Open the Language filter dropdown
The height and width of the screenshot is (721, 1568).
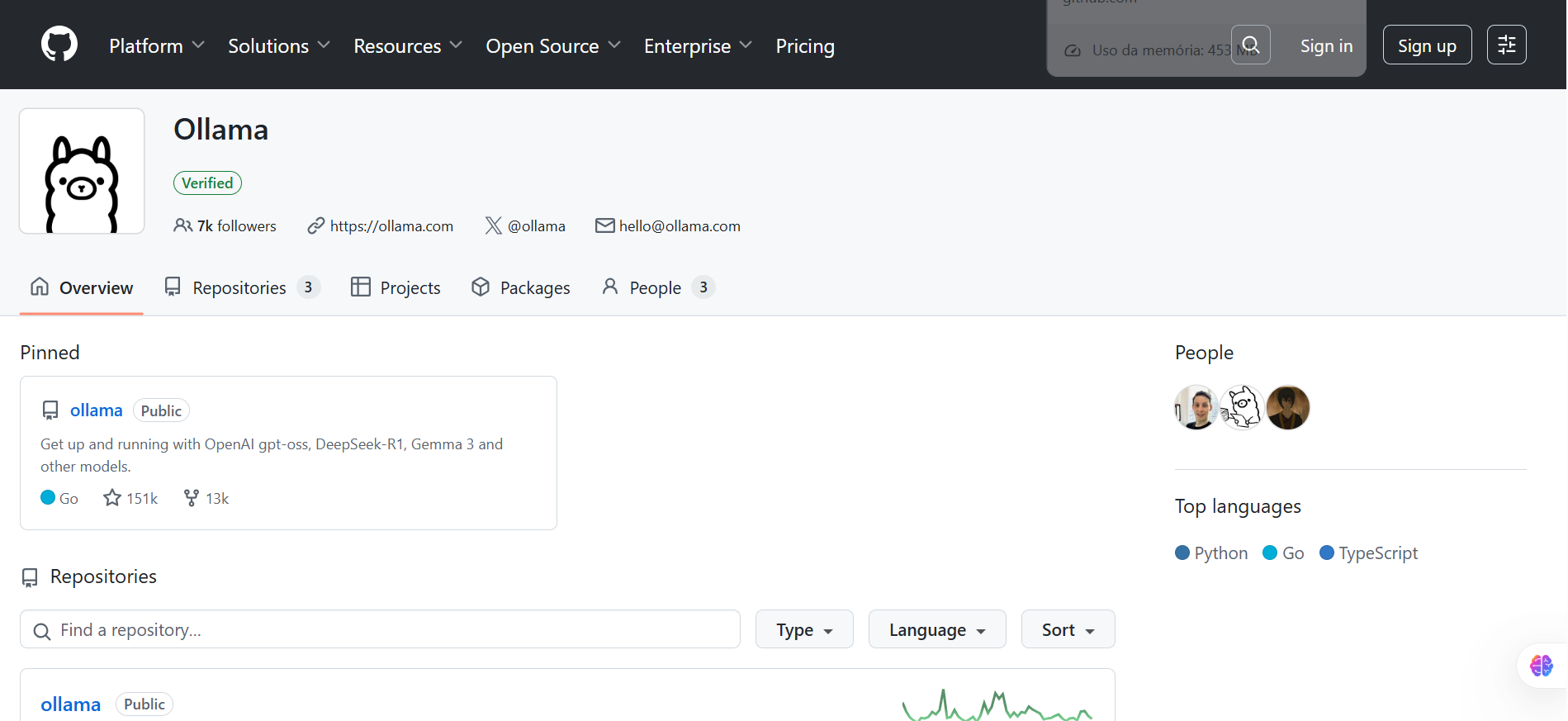coord(937,629)
